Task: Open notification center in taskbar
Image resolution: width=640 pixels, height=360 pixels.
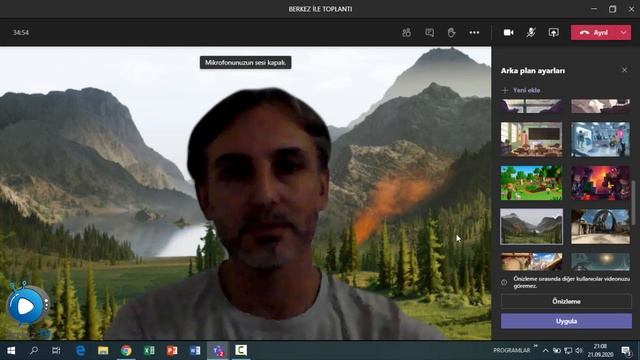Action: pyautogui.click(x=626, y=351)
